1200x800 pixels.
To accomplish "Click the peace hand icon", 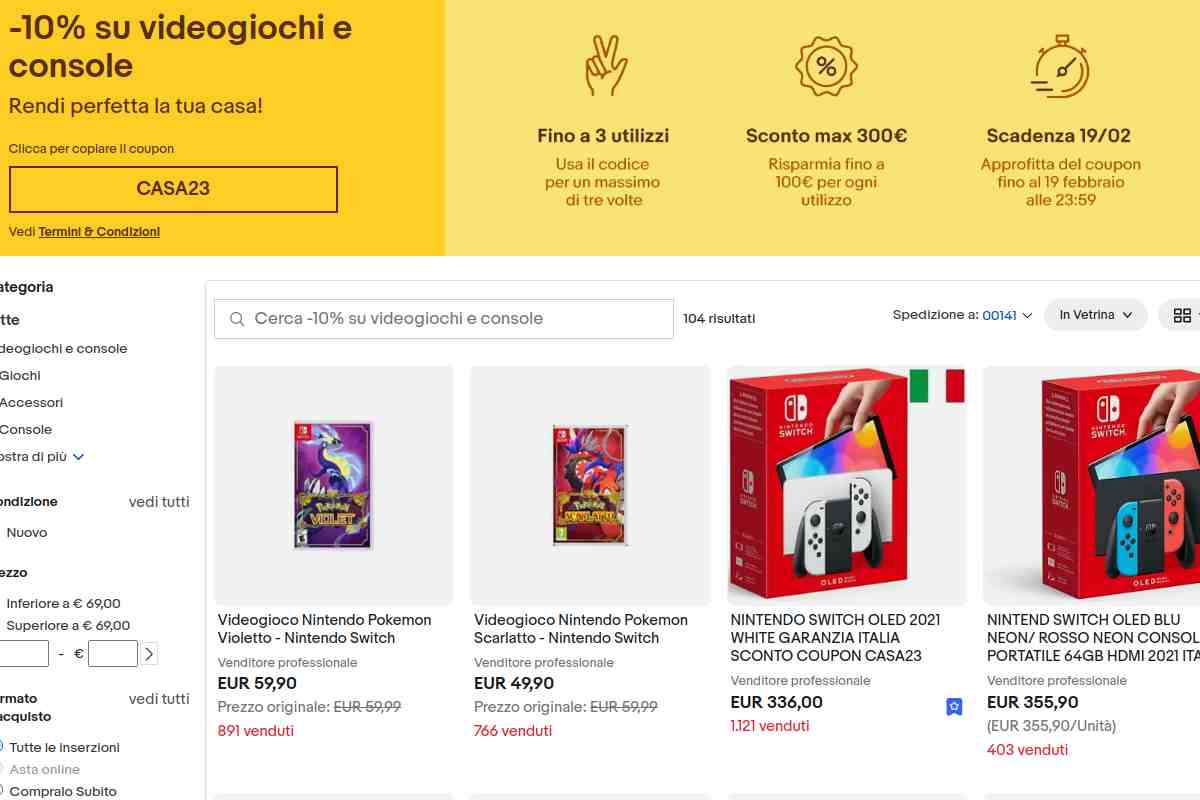I will [x=605, y=67].
